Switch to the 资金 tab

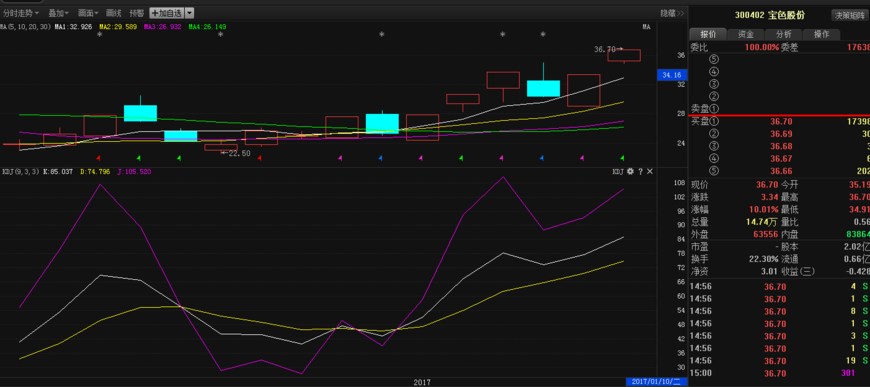pyautogui.click(x=746, y=34)
